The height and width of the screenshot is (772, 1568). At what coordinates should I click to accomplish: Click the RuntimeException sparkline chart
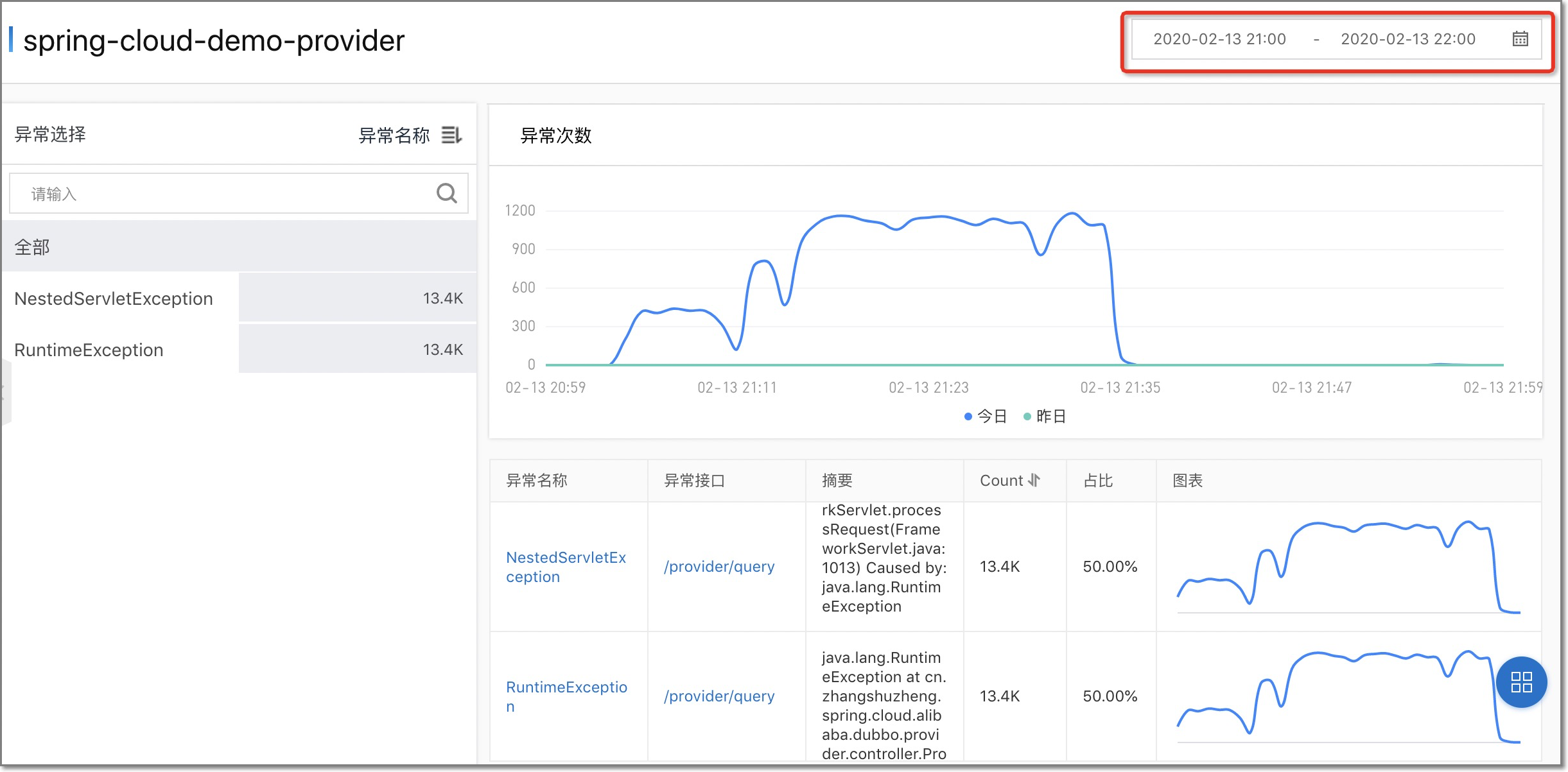(1348, 696)
